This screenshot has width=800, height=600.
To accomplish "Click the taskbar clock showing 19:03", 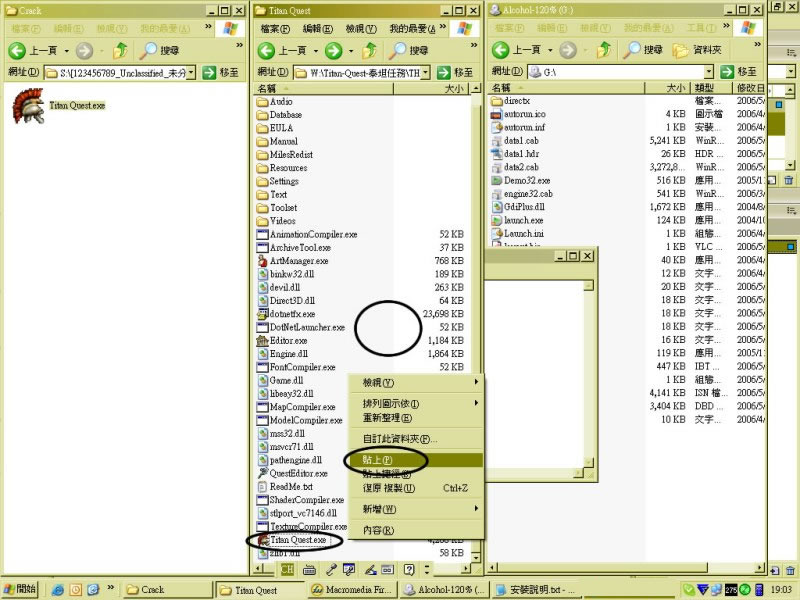I will pos(781,590).
